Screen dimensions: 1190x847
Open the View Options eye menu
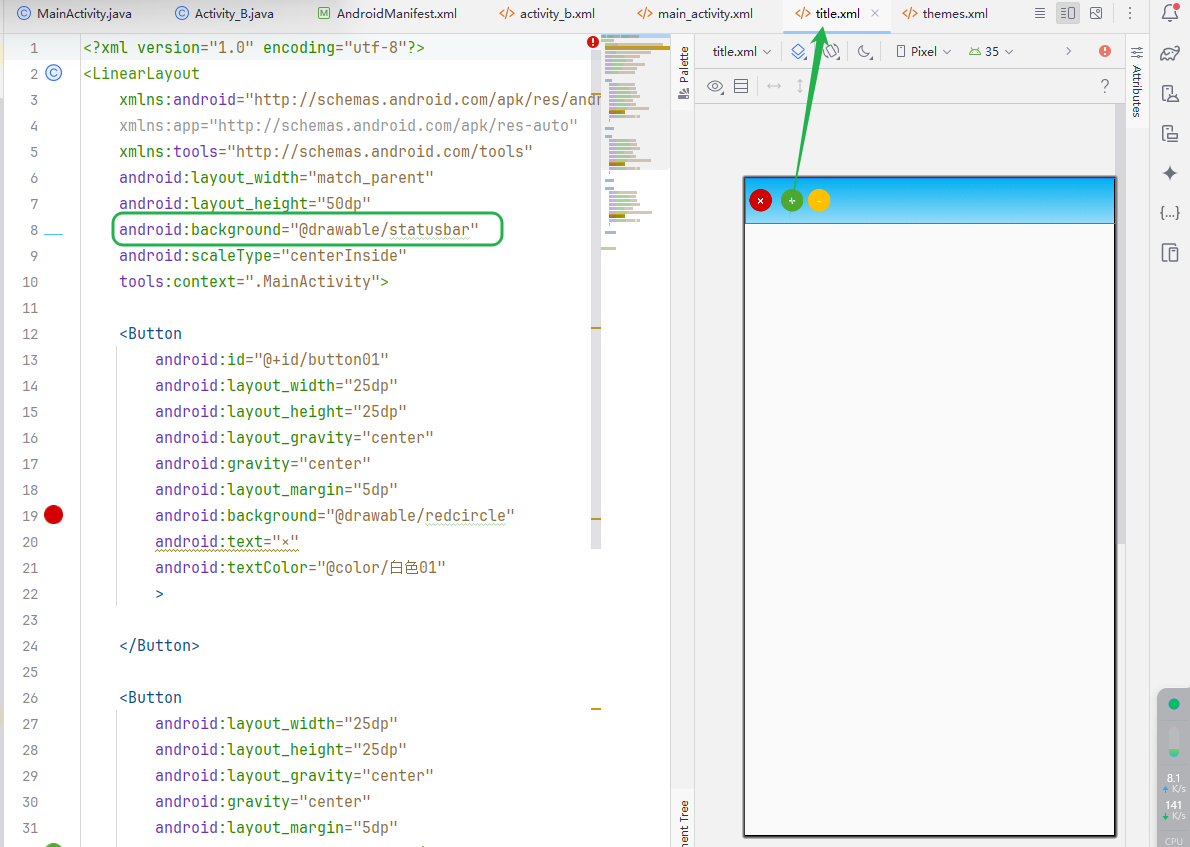(715, 86)
